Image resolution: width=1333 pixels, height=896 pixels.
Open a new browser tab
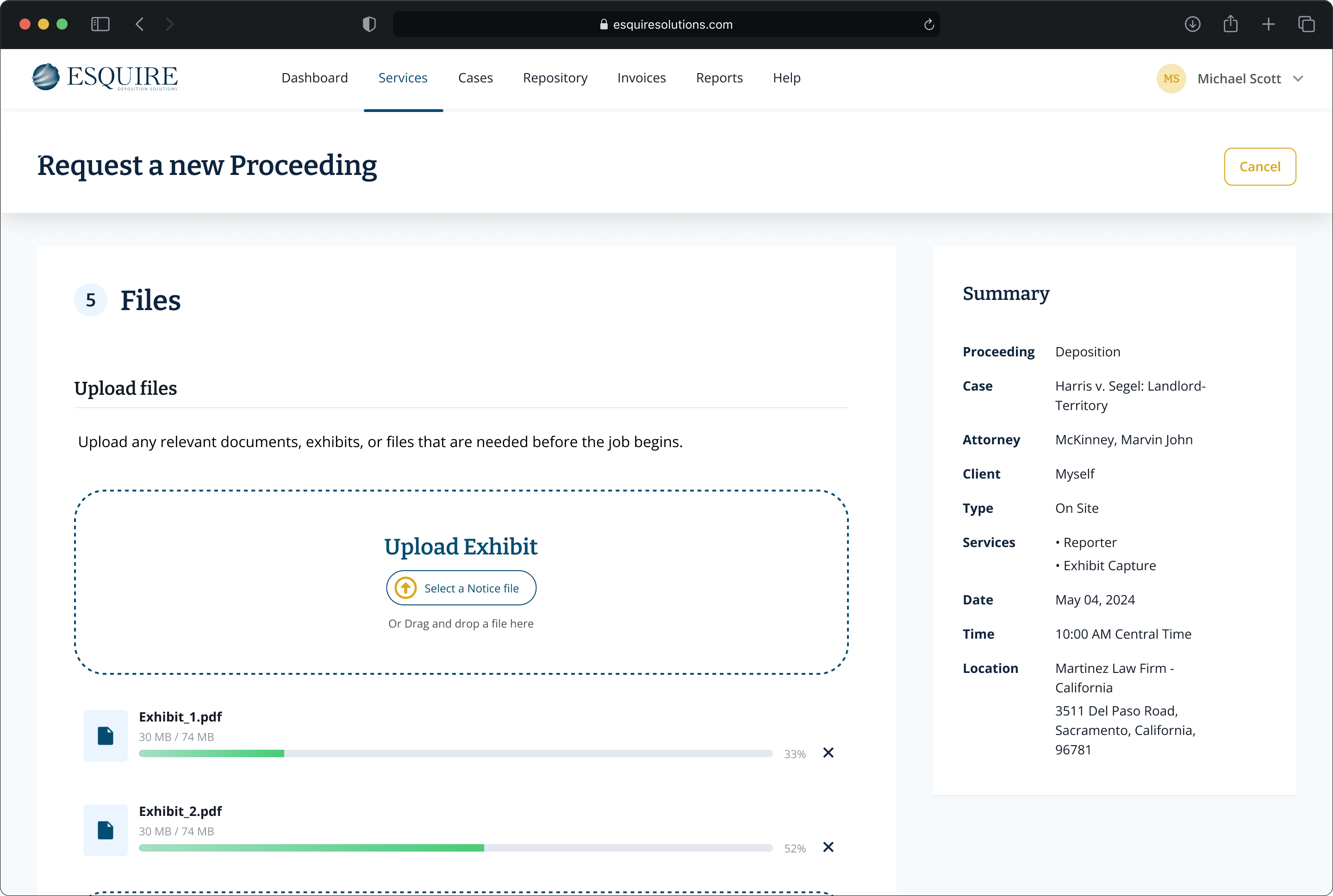tap(1269, 24)
